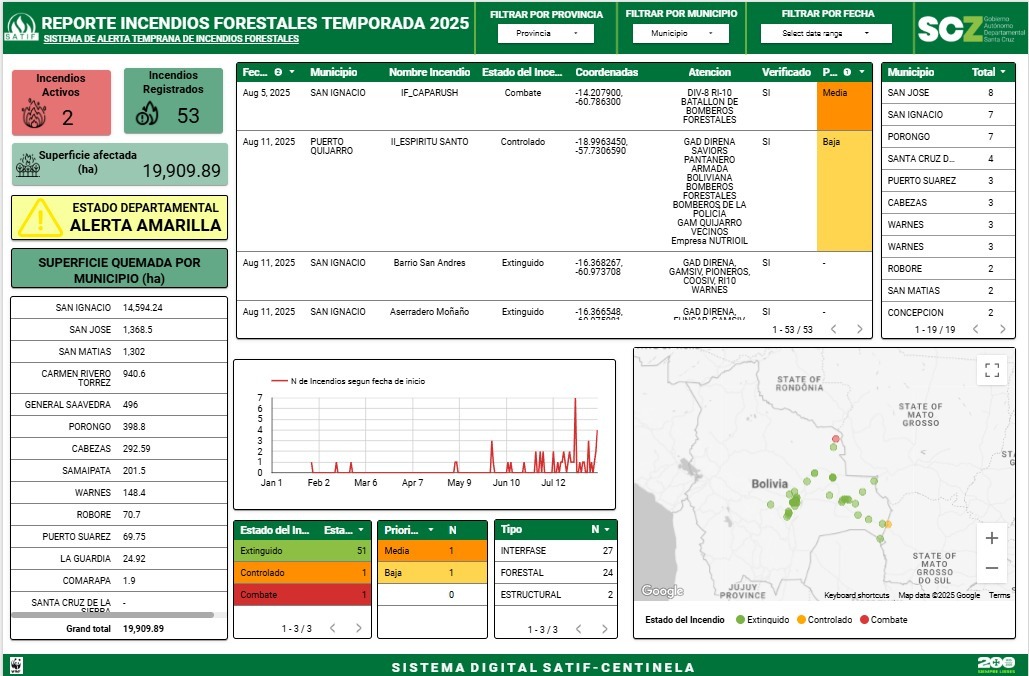Sort by the Nombre Incendio column header

tap(429, 72)
